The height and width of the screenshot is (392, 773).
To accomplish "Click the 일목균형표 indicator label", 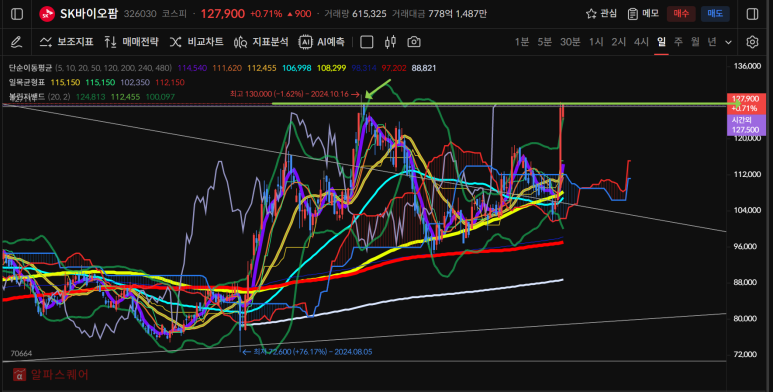I will pyautogui.click(x=27, y=82).
